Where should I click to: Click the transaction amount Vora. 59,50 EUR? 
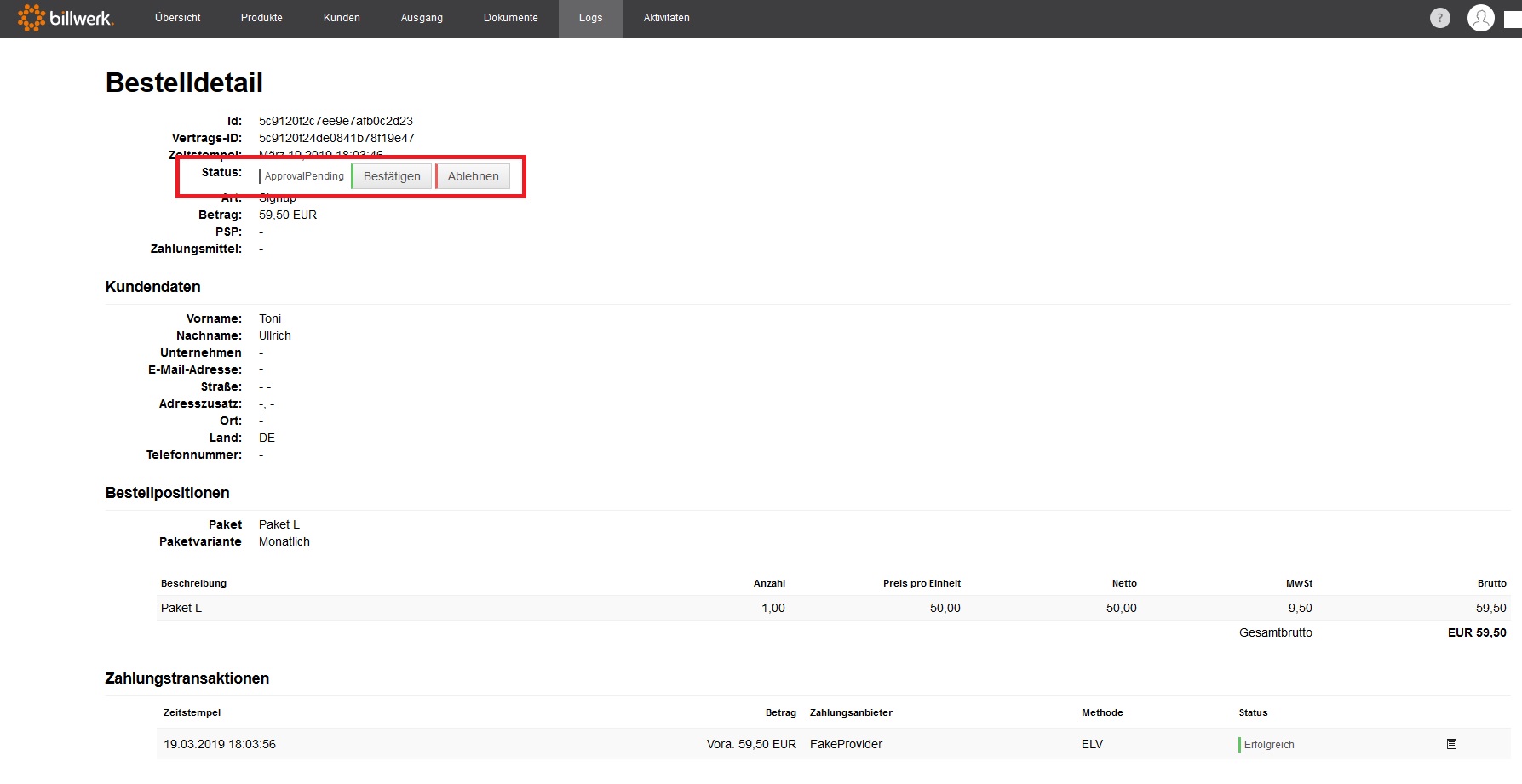coord(751,744)
